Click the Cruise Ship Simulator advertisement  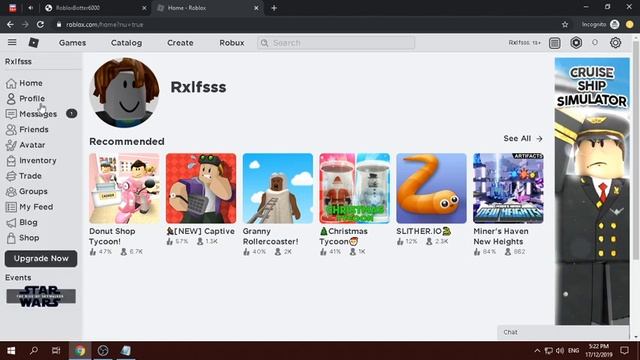pyautogui.click(x=592, y=191)
